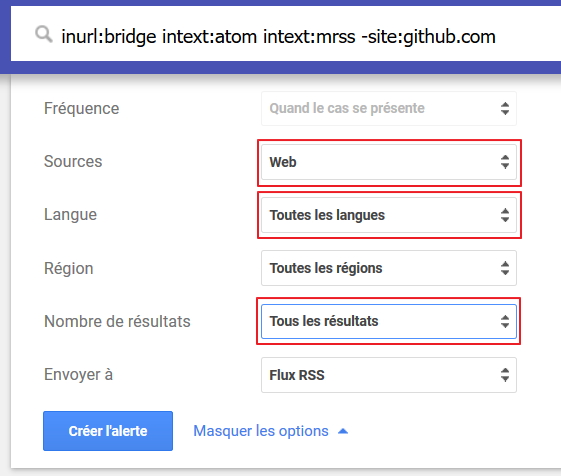The width and height of the screenshot is (561, 476).
Task: Click the alert query search field
Action: pos(286,34)
